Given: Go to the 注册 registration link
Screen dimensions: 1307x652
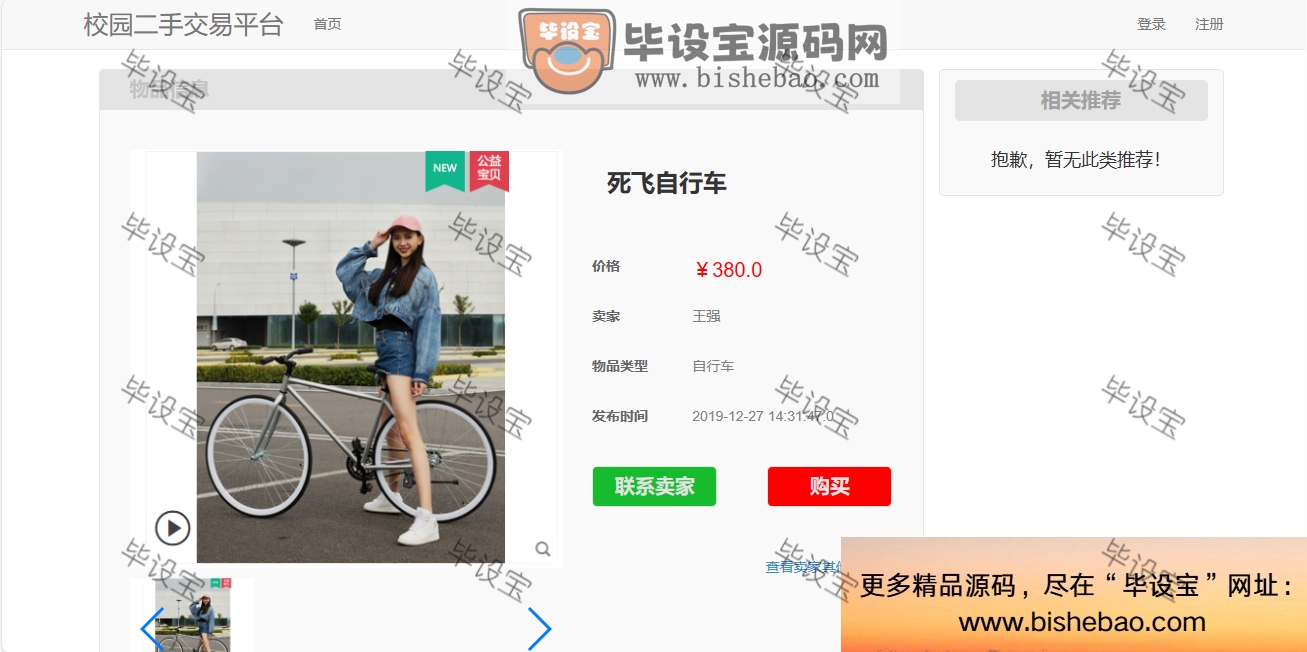Looking at the screenshot, I should 1209,24.
